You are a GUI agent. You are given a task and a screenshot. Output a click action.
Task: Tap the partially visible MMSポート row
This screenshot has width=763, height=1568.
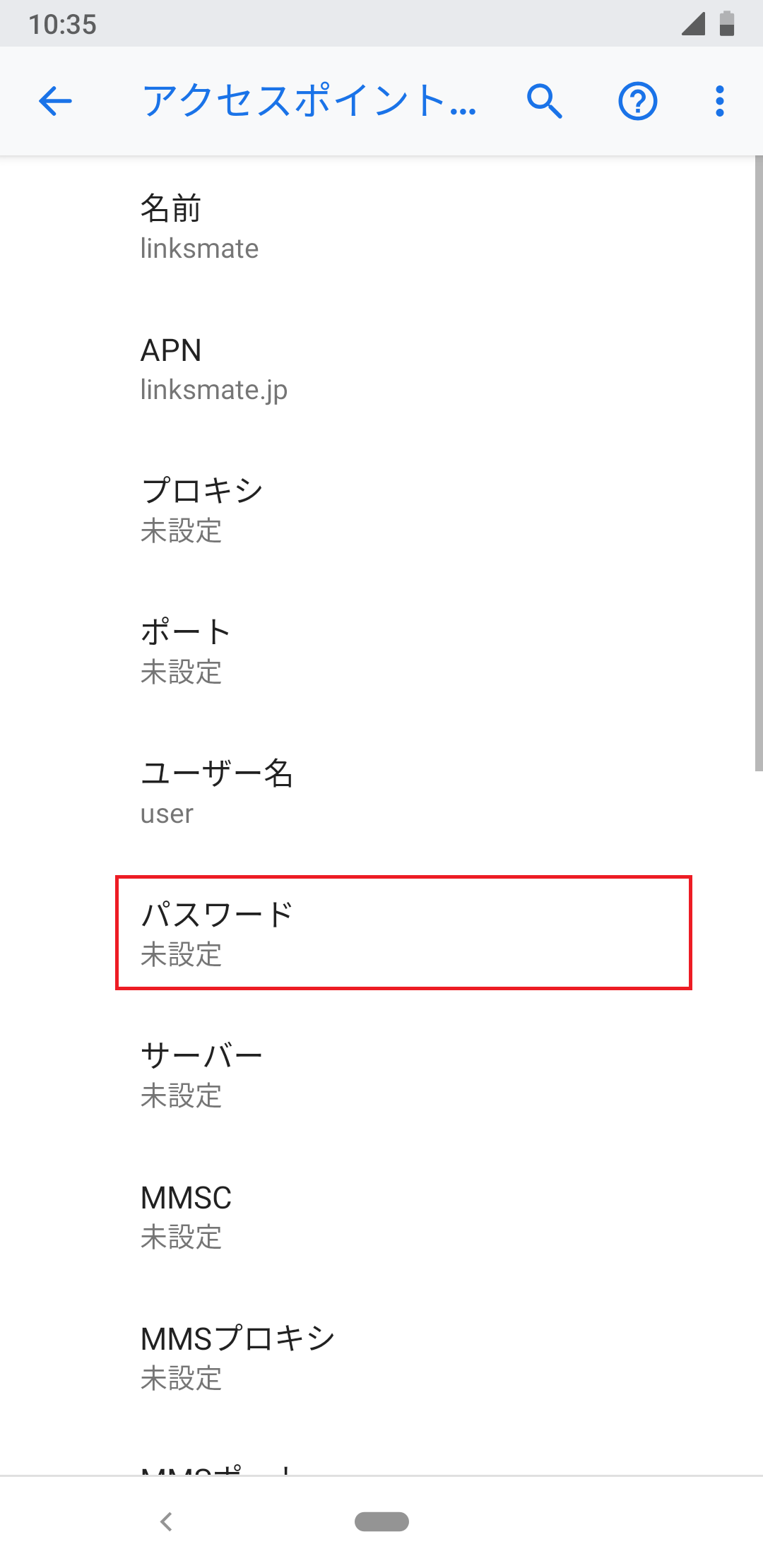(283, 1473)
